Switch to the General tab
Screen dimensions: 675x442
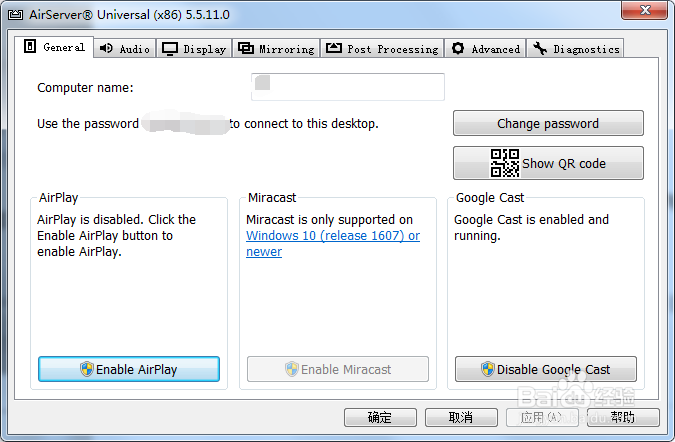click(55, 47)
